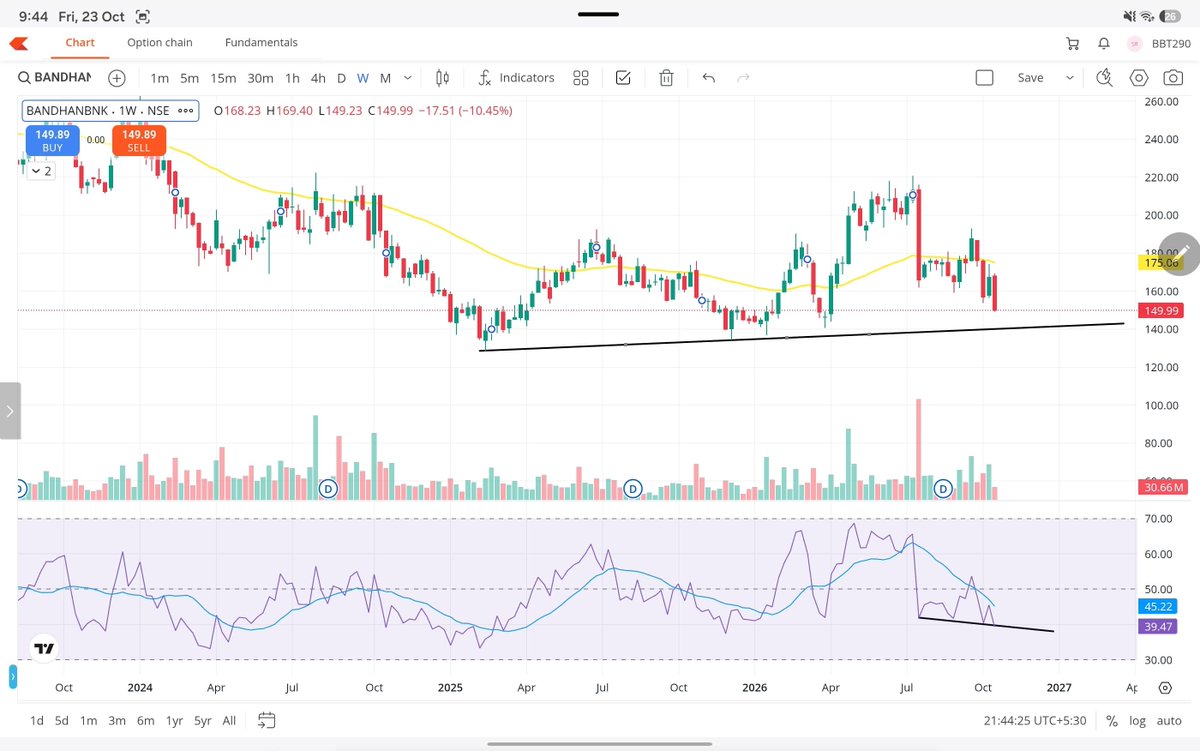1200x751 pixels.
Task: Open the legend more options dots
Action: pos(186,111)
